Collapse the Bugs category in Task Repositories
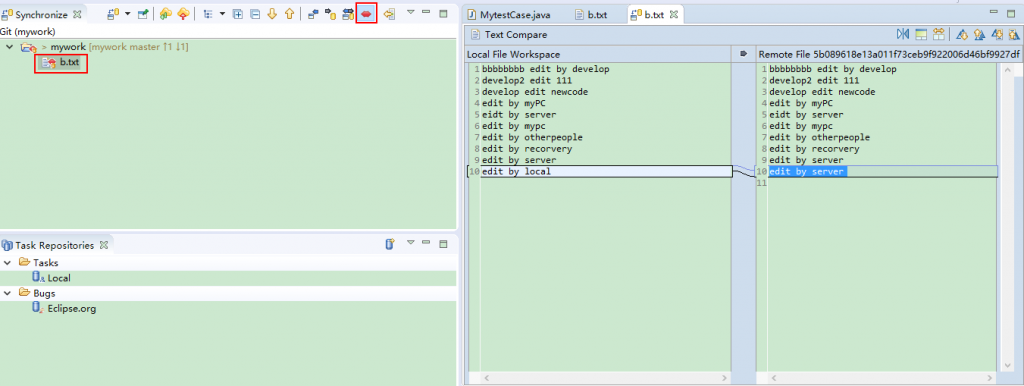Viewport: 1024px width, 386px height. (8, 293)
